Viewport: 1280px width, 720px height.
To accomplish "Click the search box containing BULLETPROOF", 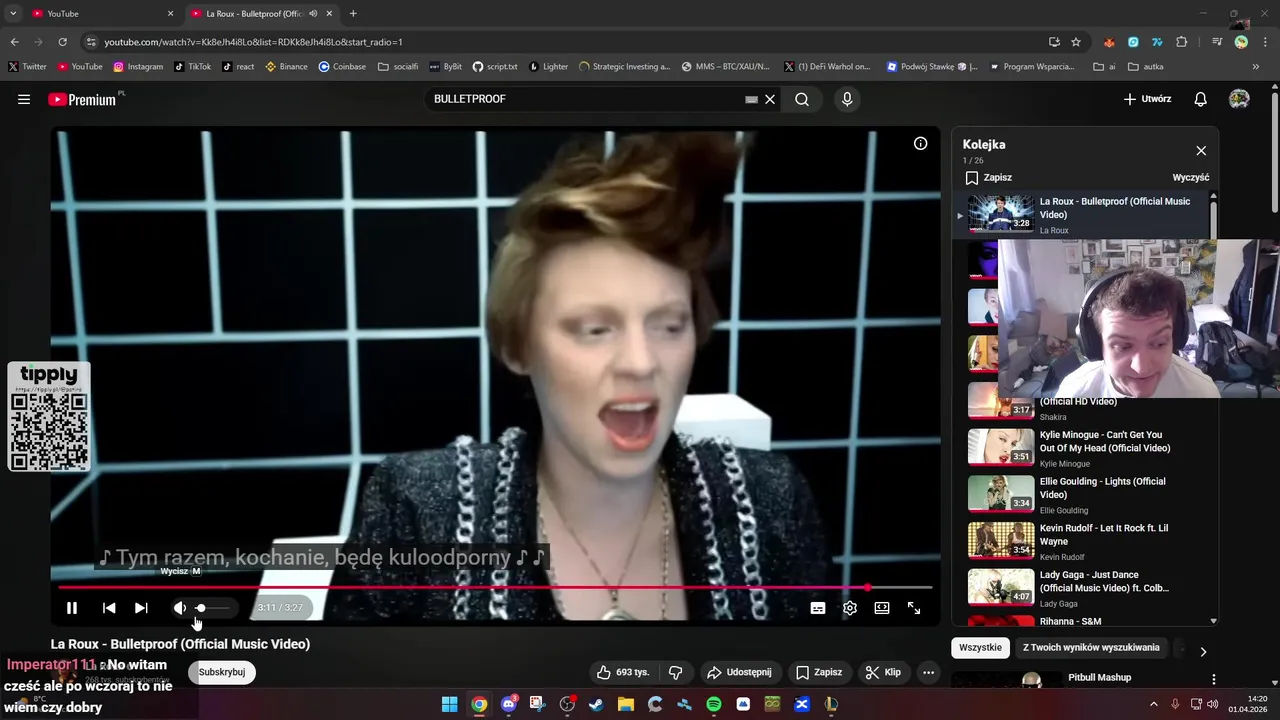I will pos(585,99).
